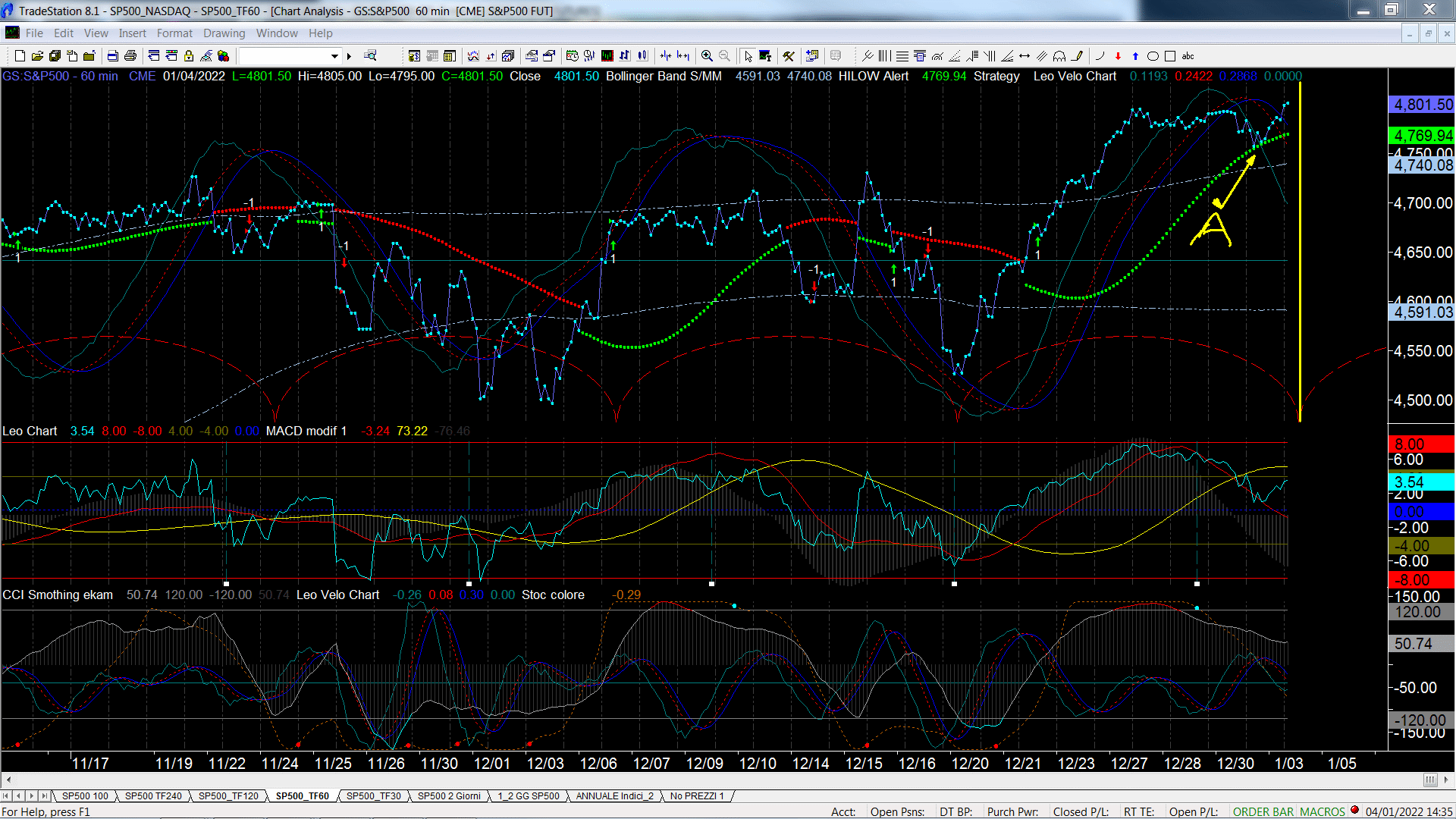1456x819 pixels.
Task: Click the last-tab navigation arrow
Action: (44, 796)
